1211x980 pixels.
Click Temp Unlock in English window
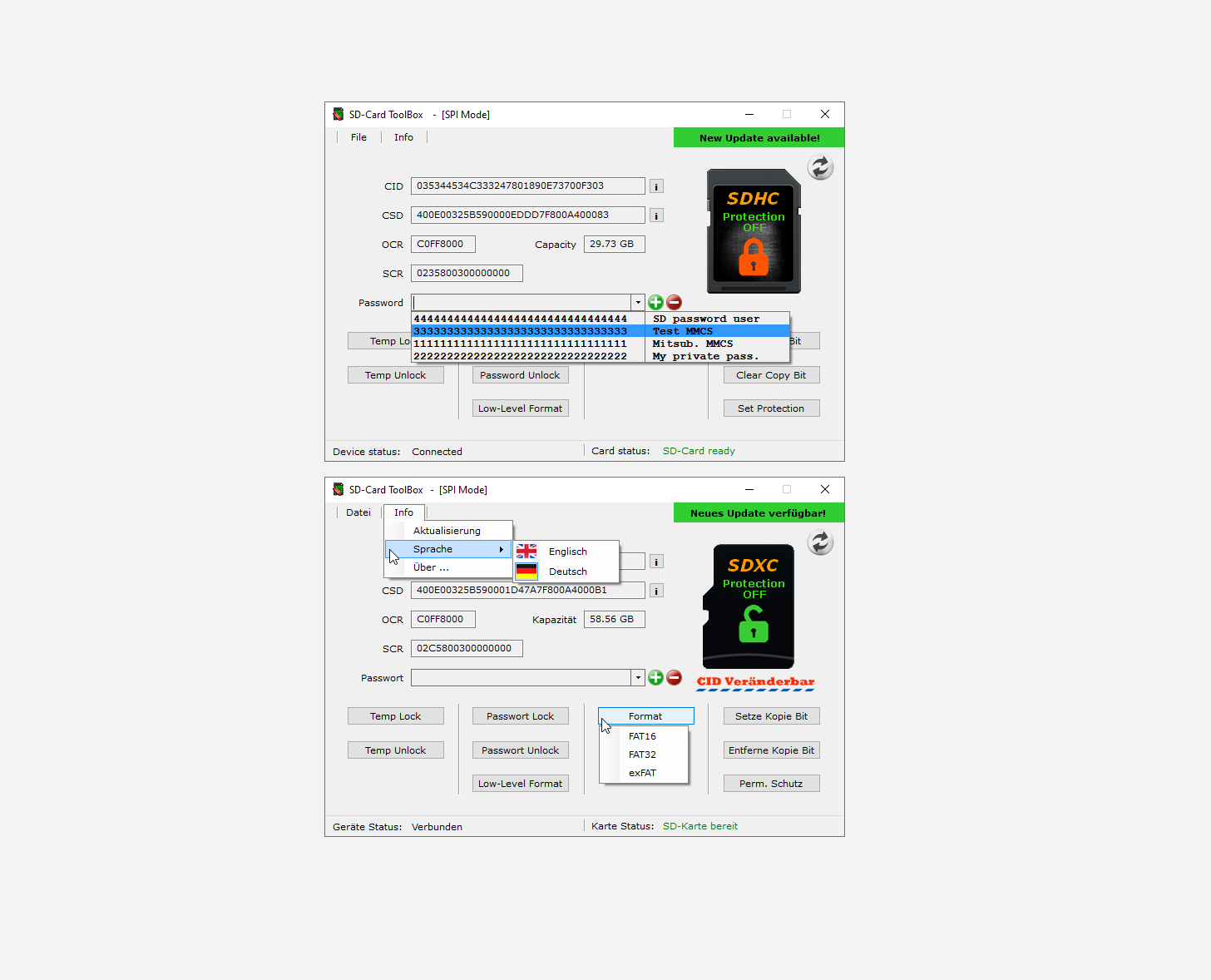point(396,375)
